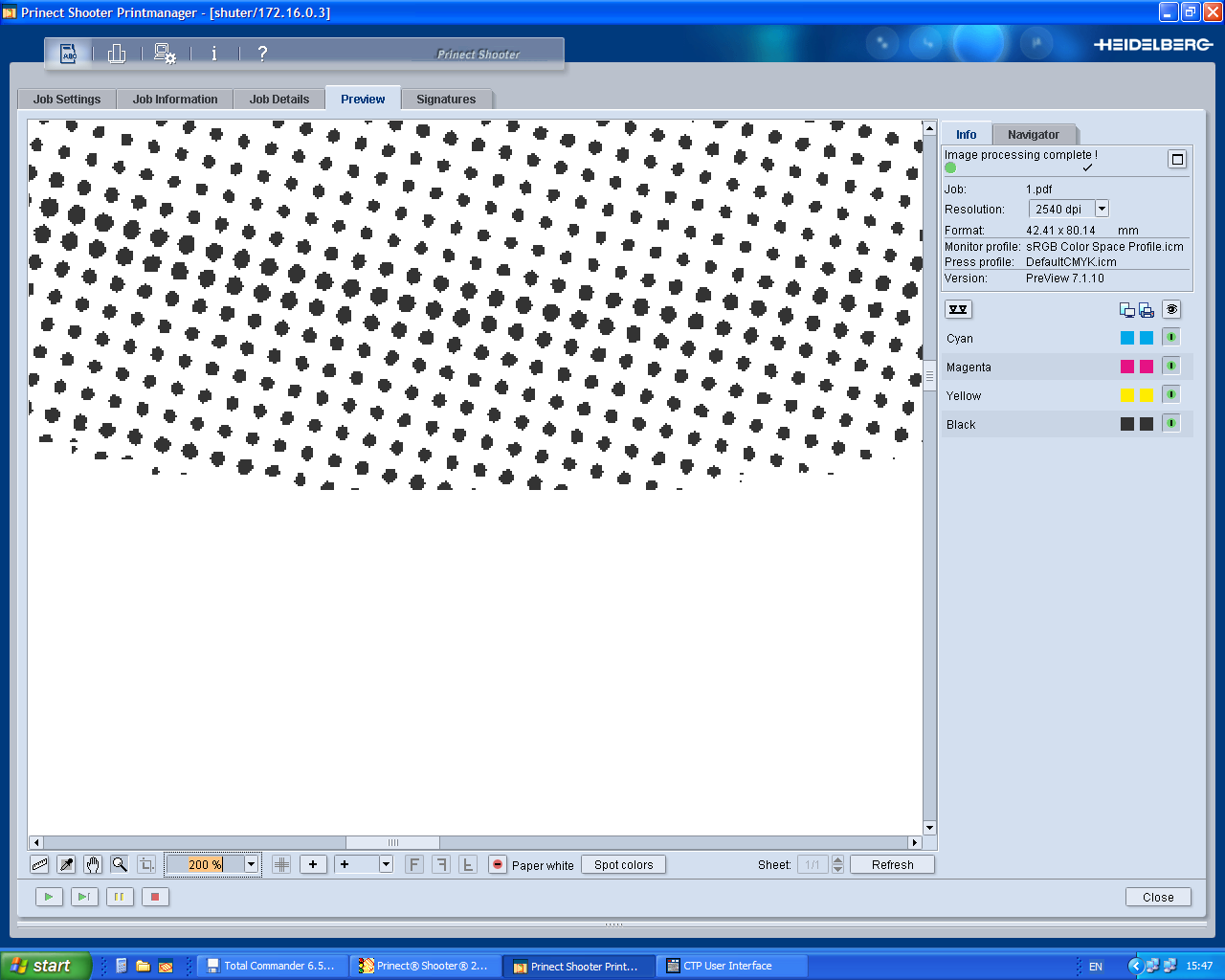Click the rotated F orientation icon
Screen dimensions: 1225x980
468,864
